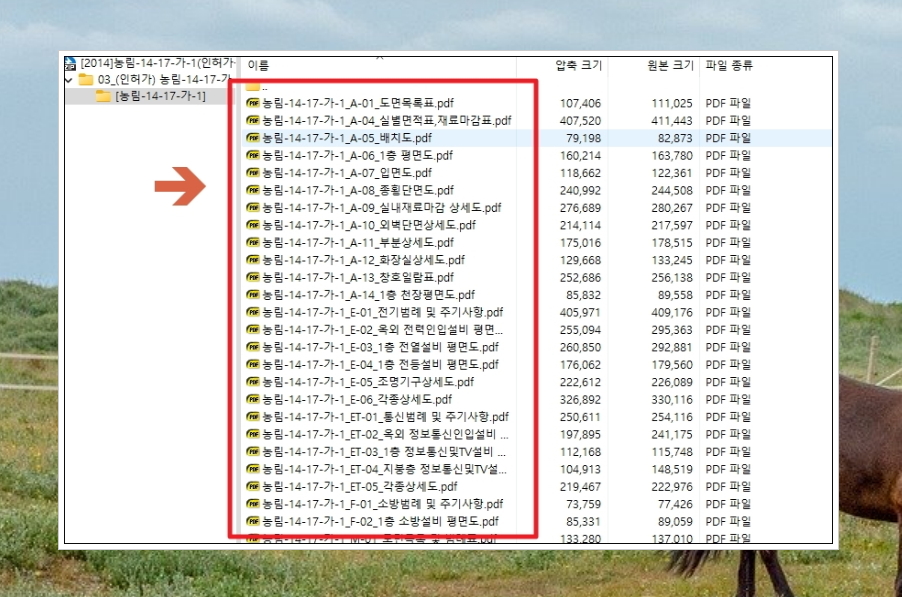Viewport: 902px width, 597px height.
Task: Sort by 원본 크기 column header
Action: [x=670, y=66]
